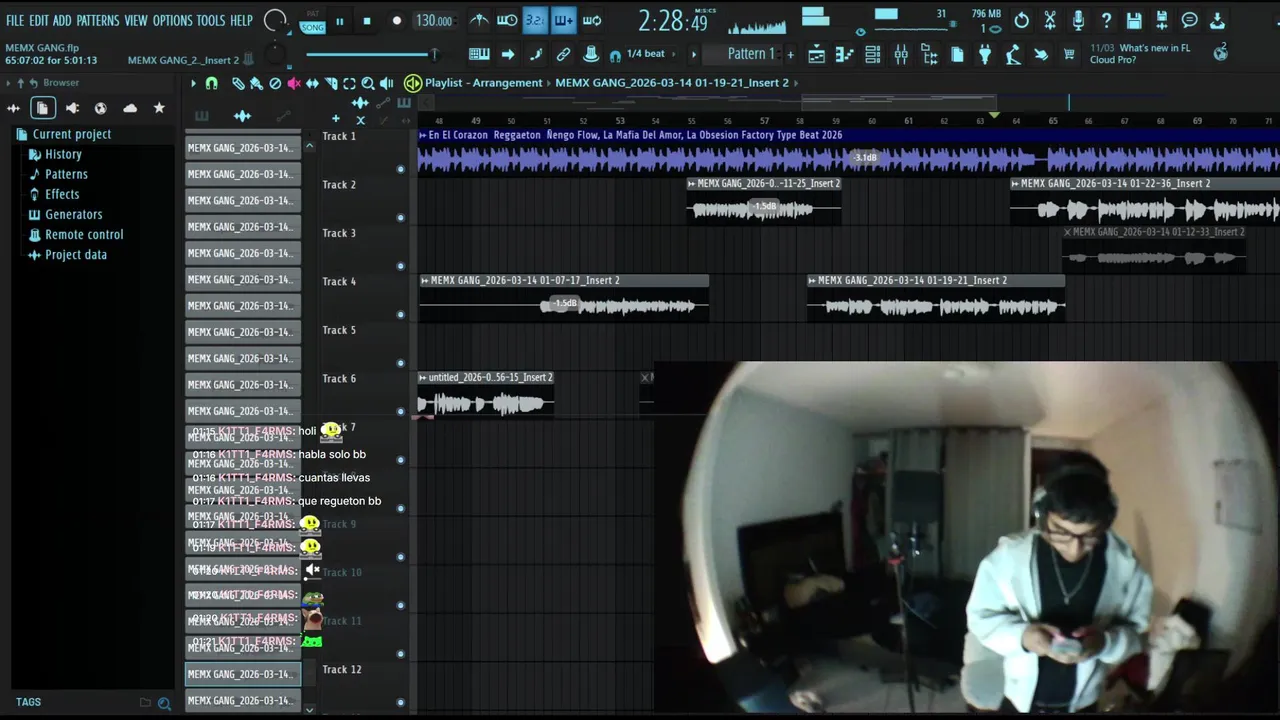Switch PAT/SONG playback mode
This screenshot has height=720, width=1280.
(x=313, y=21)
